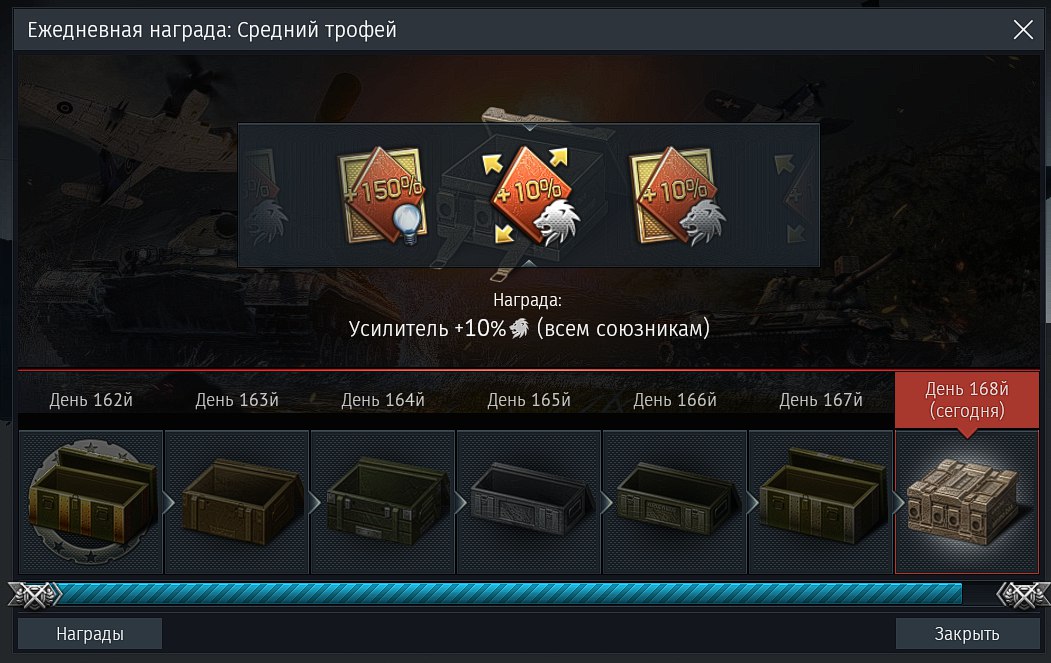The image size is (1051, 663).
Task: Click the День 165й label
Action: 529,400
